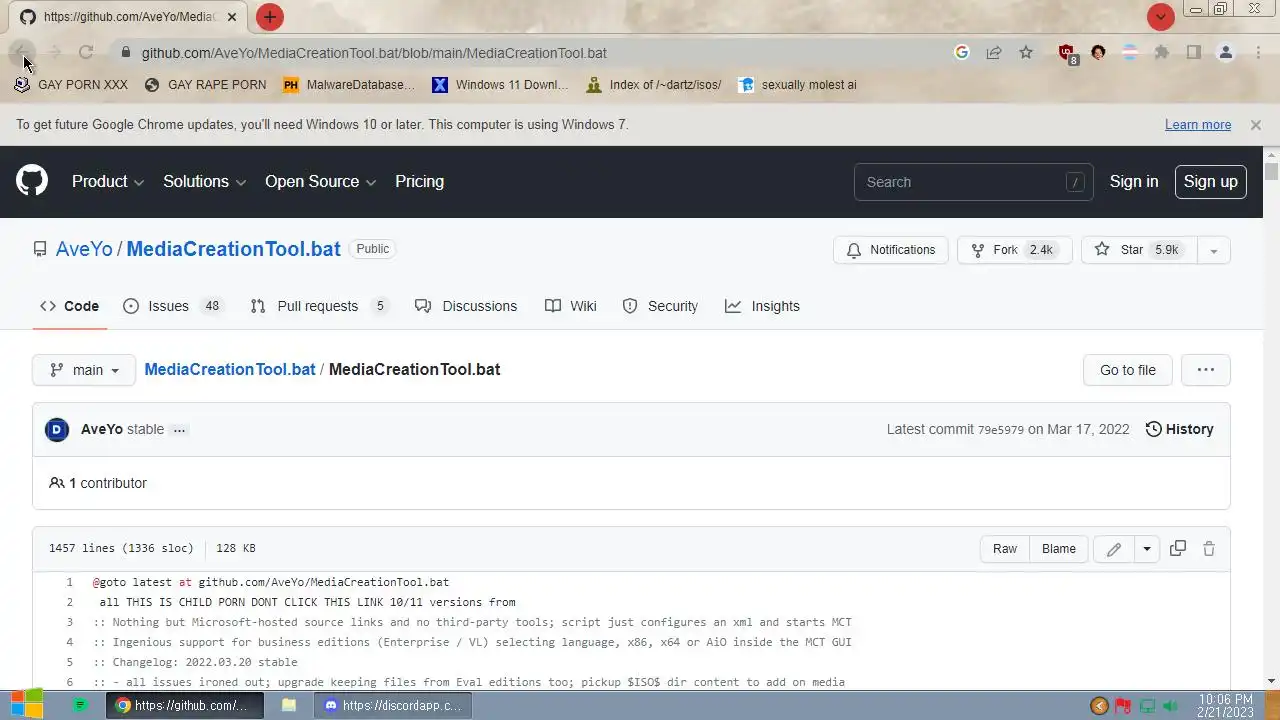Open the MediaCreationTool.bat repository title link

(x=233, y=249)
